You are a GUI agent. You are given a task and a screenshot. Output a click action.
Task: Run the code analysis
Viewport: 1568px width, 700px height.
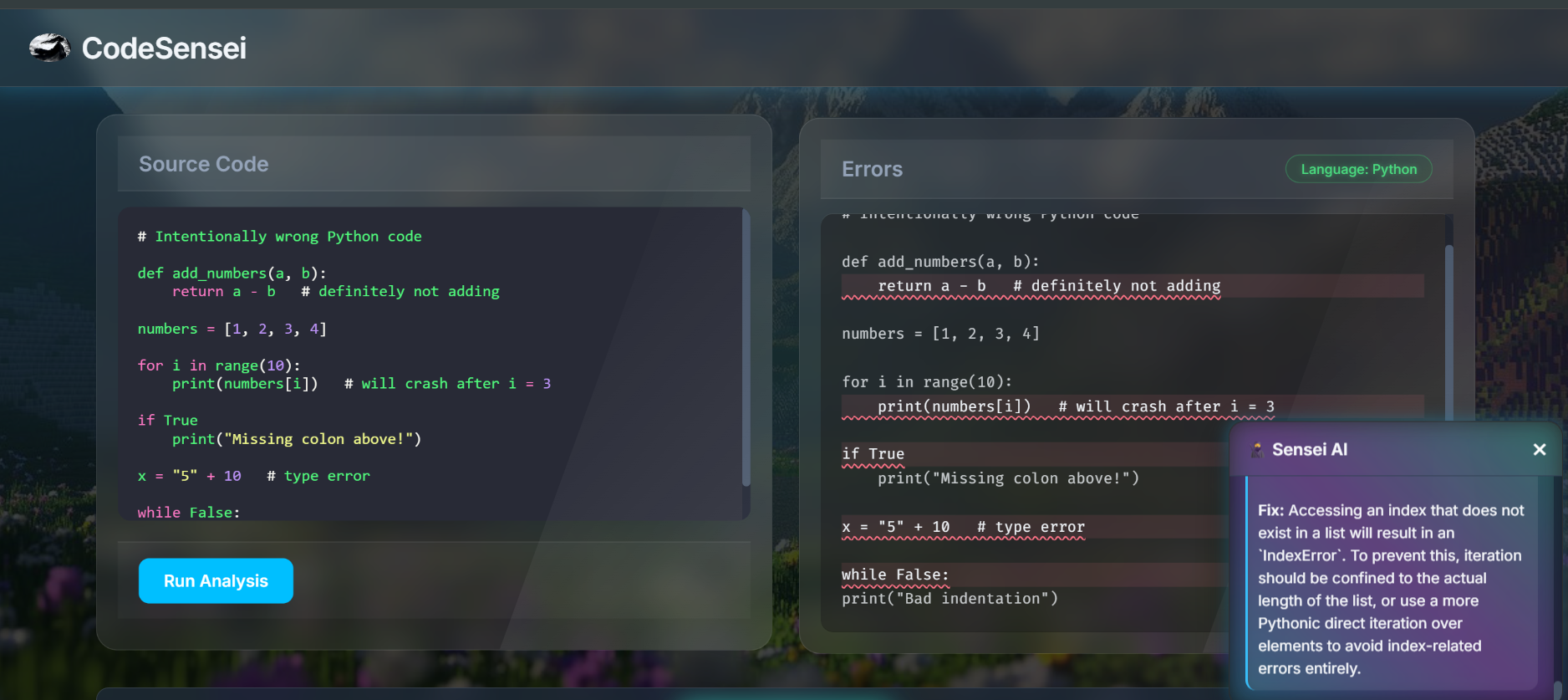[x=216, y=580]
